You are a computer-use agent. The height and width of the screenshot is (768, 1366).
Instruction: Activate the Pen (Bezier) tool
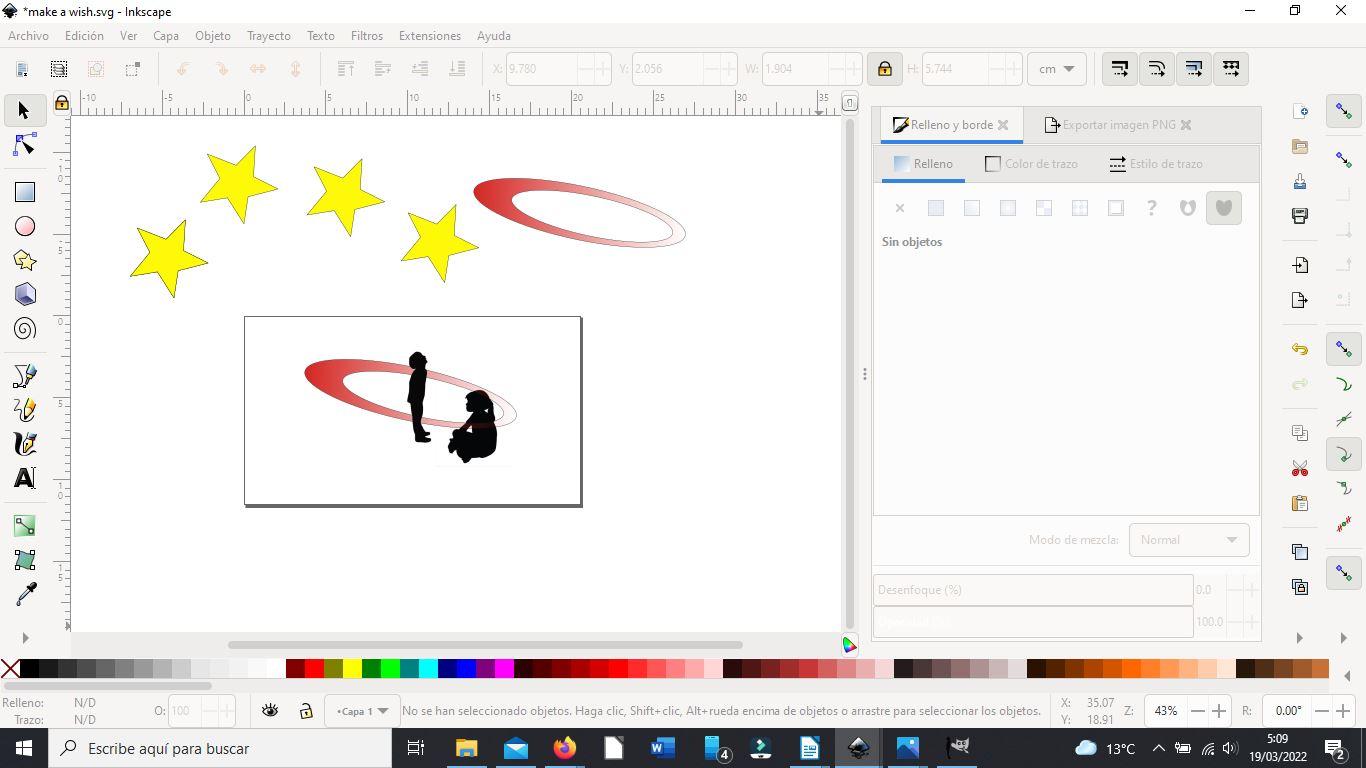pos(24,376)
